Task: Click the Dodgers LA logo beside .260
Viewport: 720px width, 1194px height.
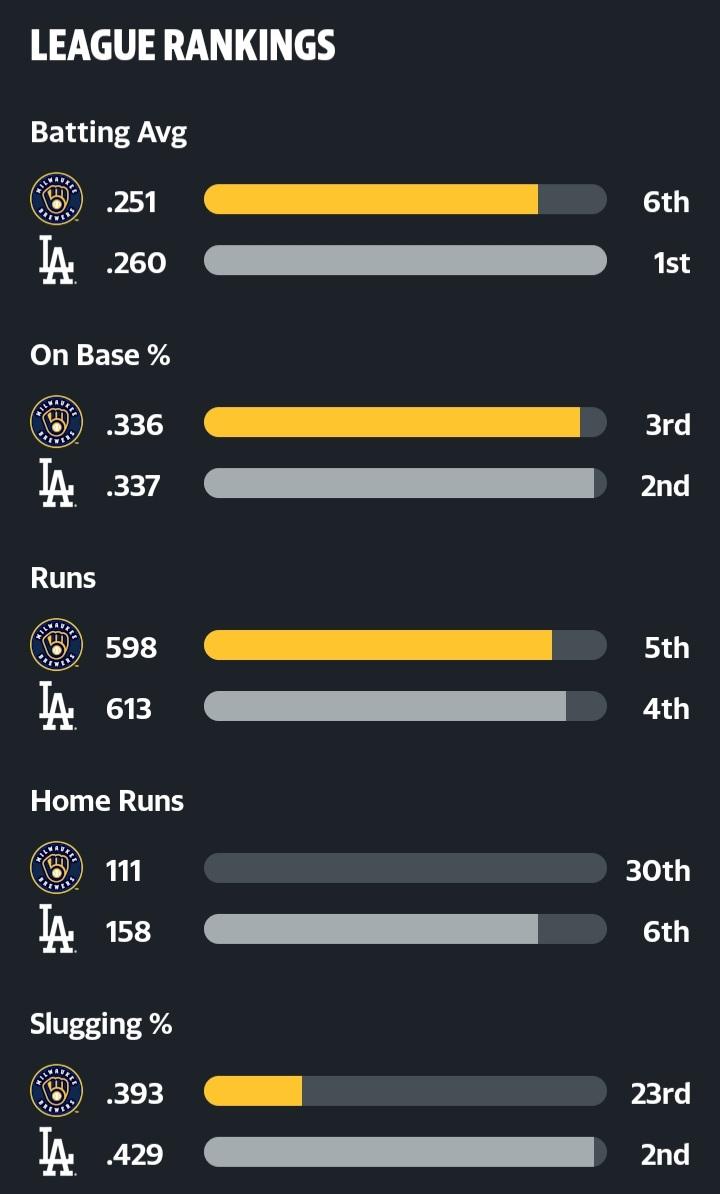Action: point(56,260)
